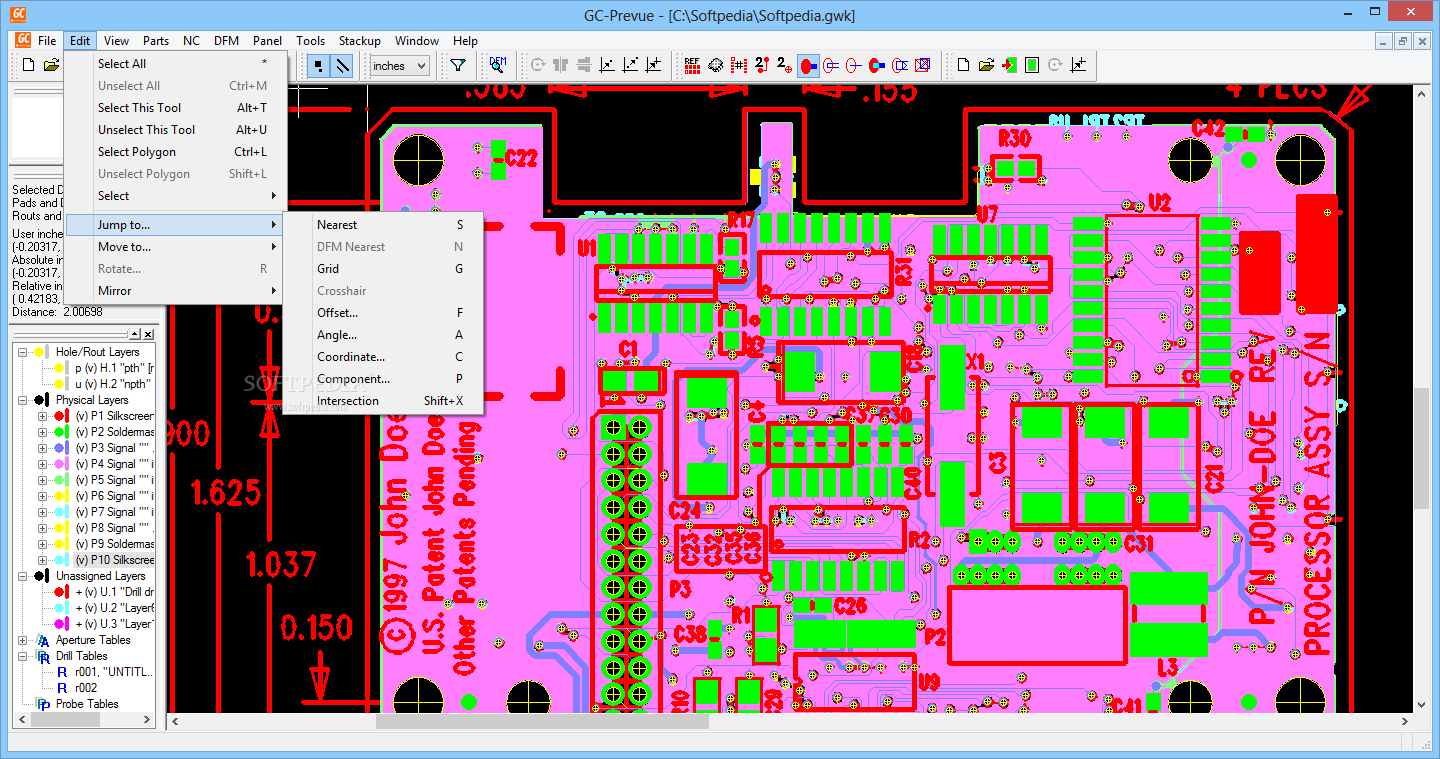The width and height of the screenshot is (1440, 759).
Task: Click the red oval with crossing line icon
Action: click(854, 65)
